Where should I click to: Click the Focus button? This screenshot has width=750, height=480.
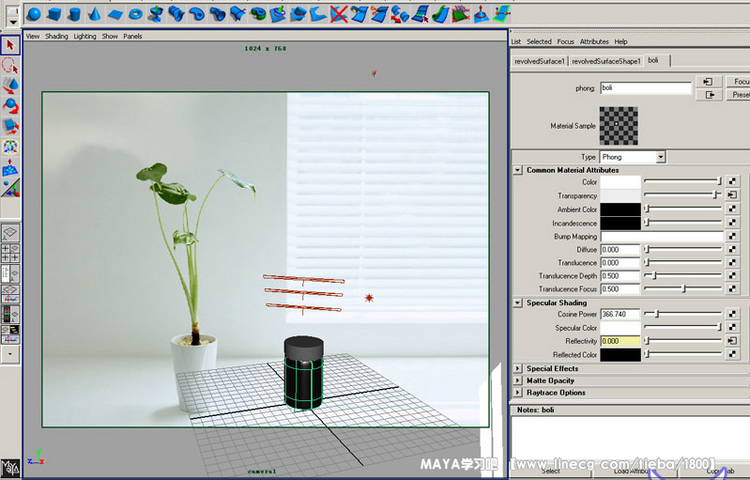[738, 82]
